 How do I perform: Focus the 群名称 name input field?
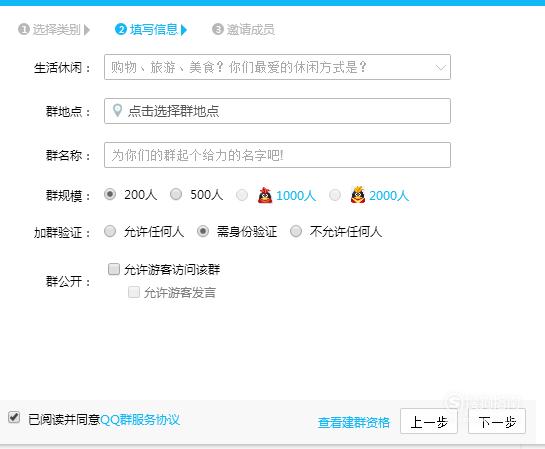tap(277, 155)
